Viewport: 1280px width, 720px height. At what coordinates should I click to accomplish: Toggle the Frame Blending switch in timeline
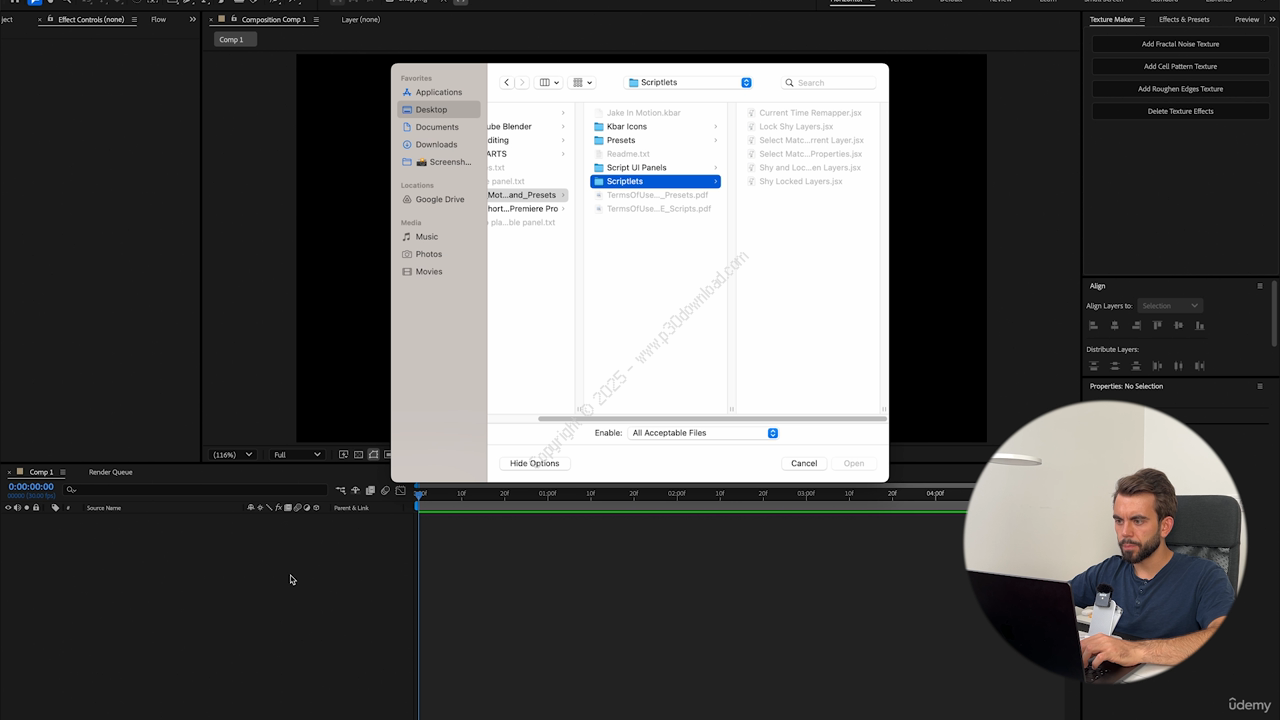pyautogui.click(x=370, y=490)
